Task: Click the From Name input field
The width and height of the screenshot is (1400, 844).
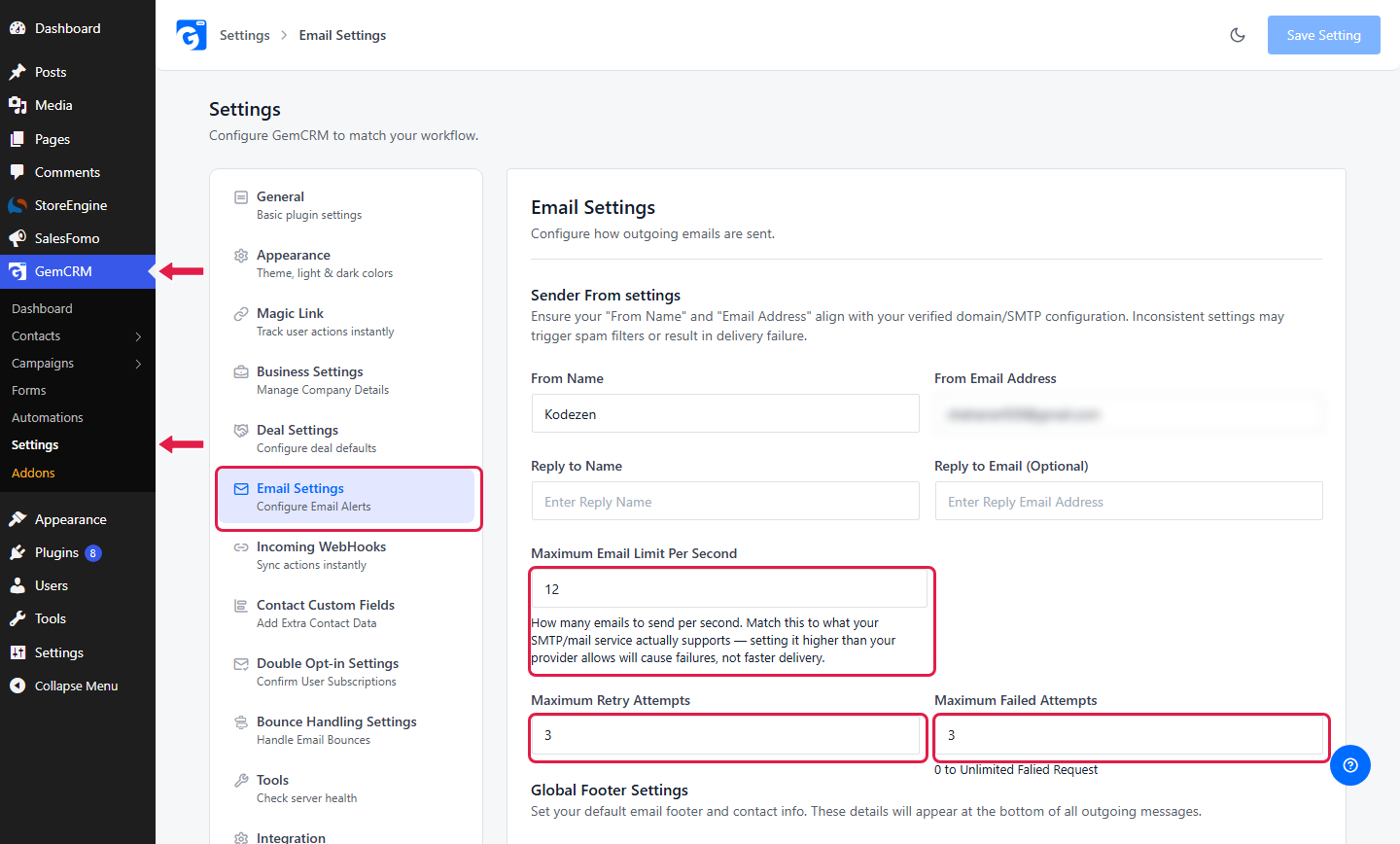Action: point(725,413)
